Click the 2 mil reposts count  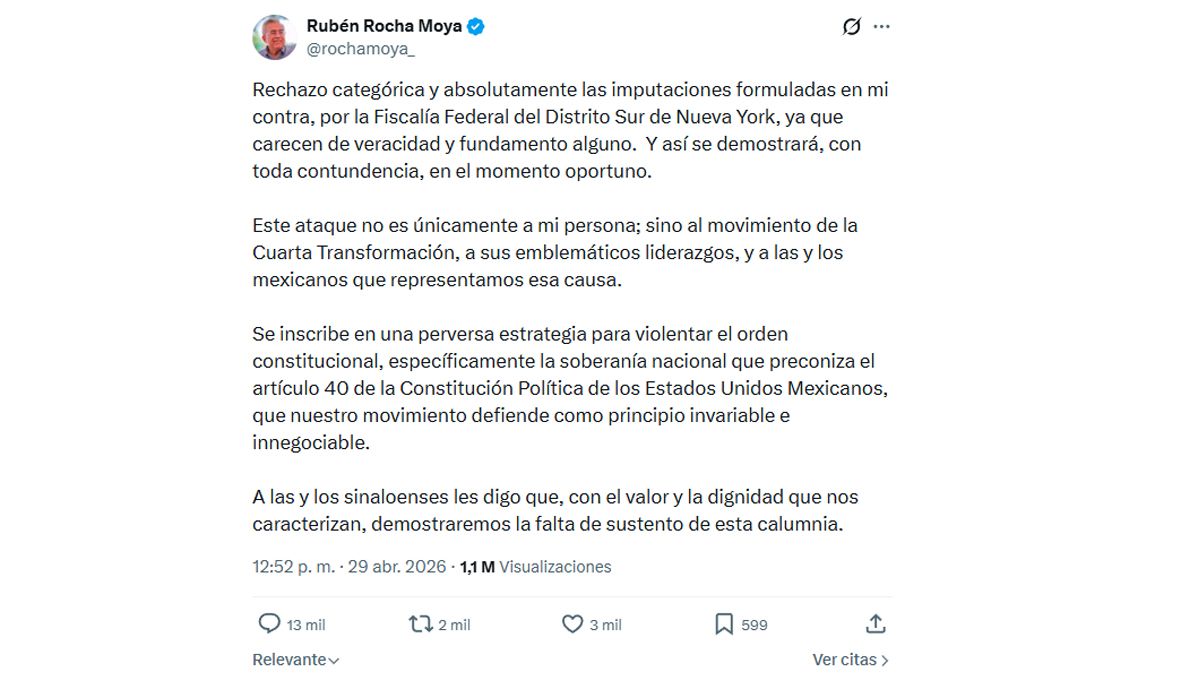454,625
